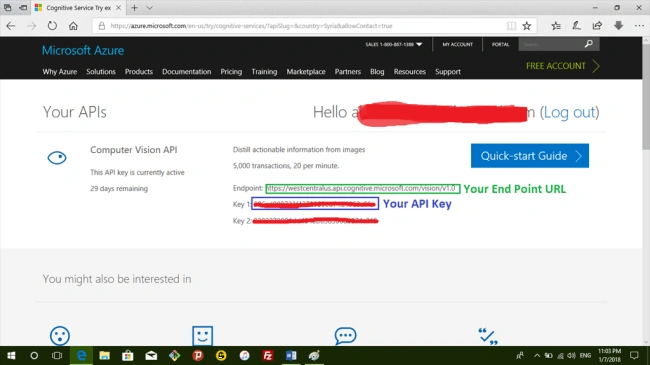The width and height of the screenshot is (650, 365).
Task: Click the download arrow extension icon
Action: 618,26
